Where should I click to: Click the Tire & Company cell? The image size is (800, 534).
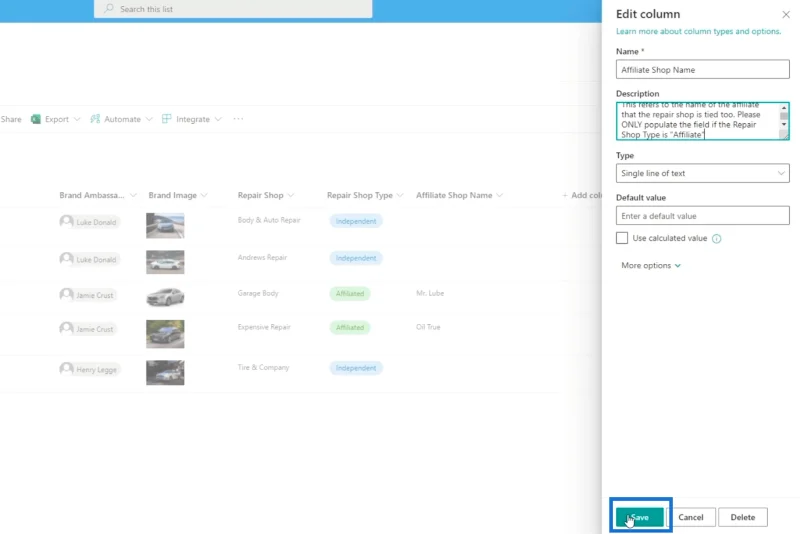point(263,367)
